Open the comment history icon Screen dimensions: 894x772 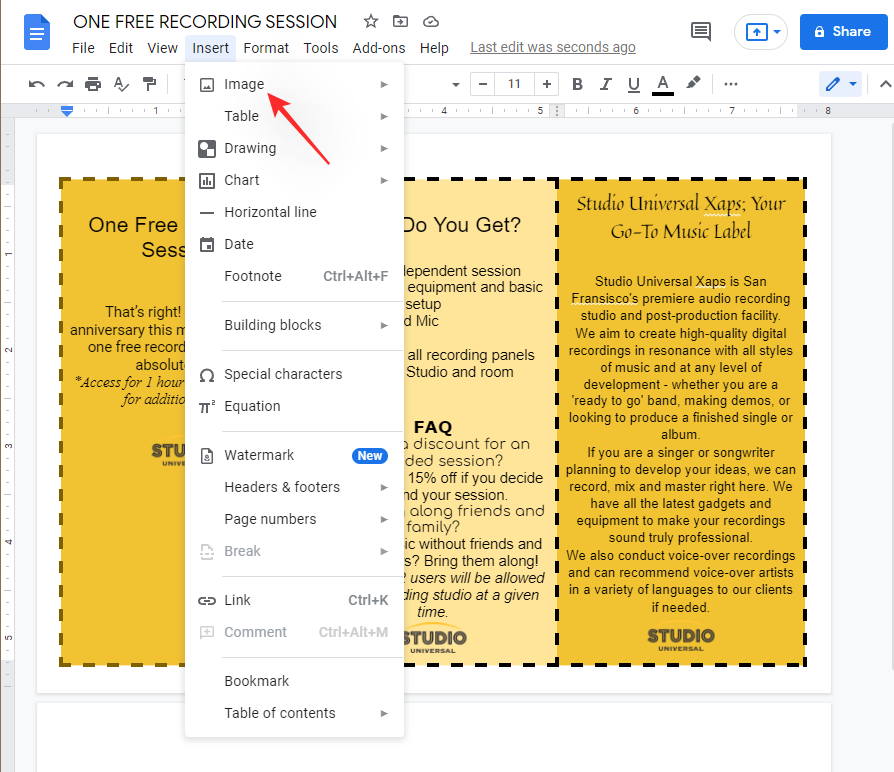tap(701, 32)
